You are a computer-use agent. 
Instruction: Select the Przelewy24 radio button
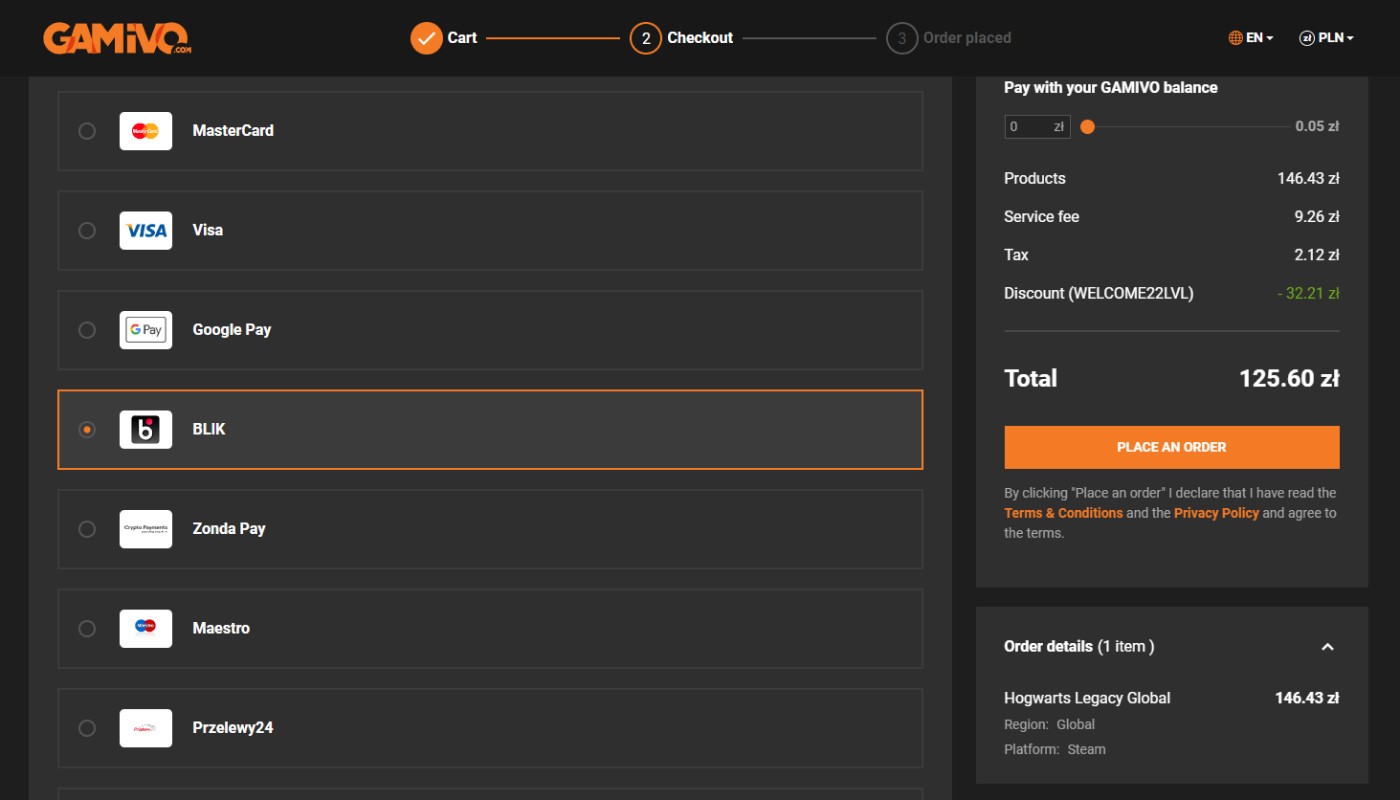click(x=87, y=728)
